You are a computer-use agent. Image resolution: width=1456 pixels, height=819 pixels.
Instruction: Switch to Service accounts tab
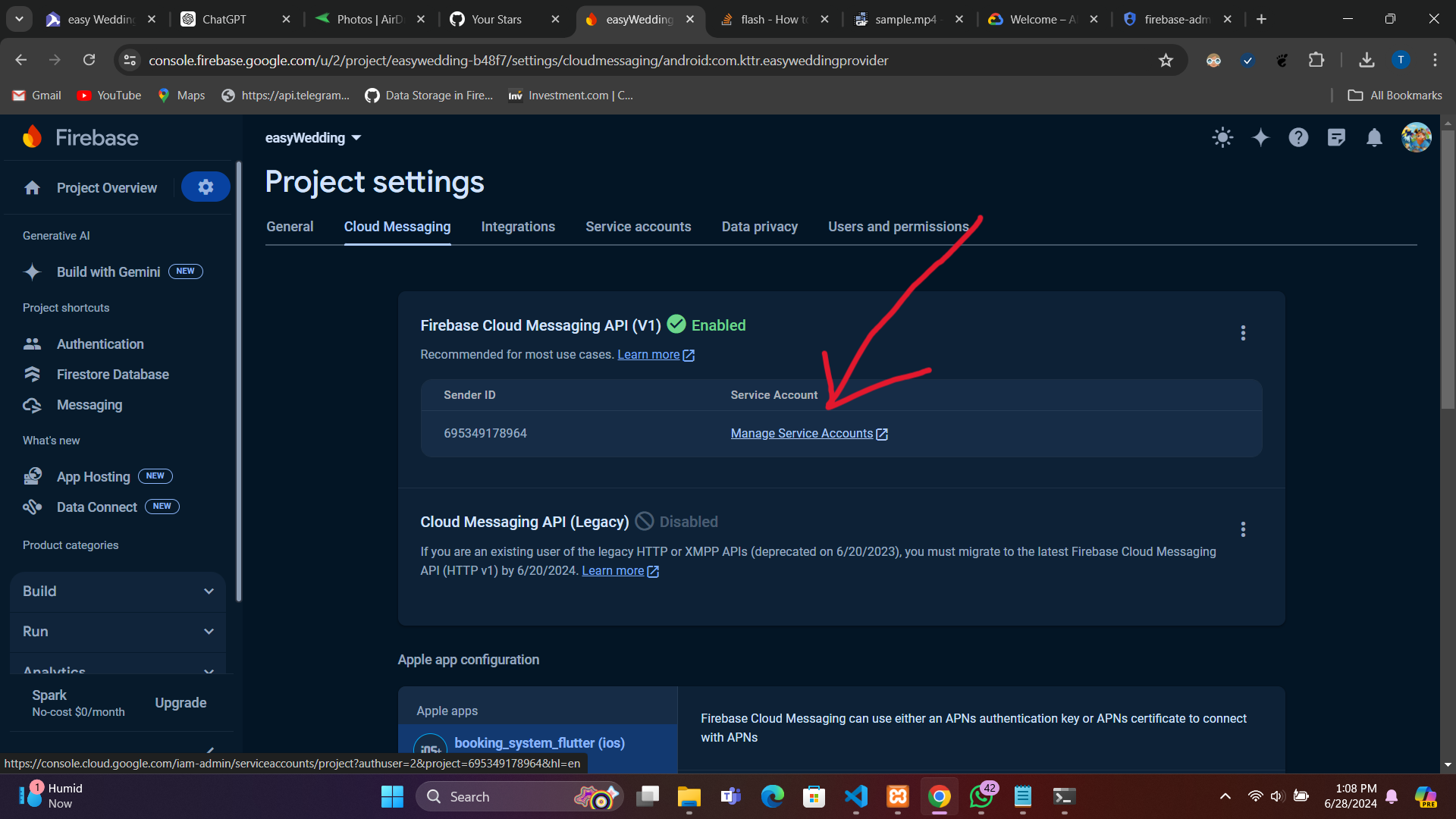click(x=638, y=227)
